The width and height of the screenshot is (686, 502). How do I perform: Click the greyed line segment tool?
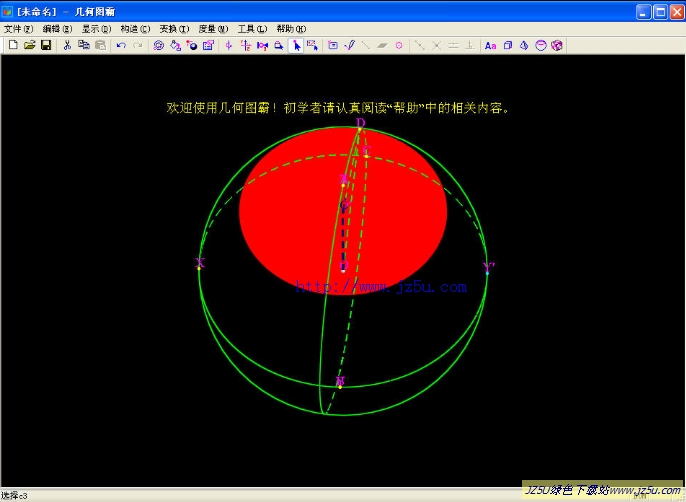point(366,45)
